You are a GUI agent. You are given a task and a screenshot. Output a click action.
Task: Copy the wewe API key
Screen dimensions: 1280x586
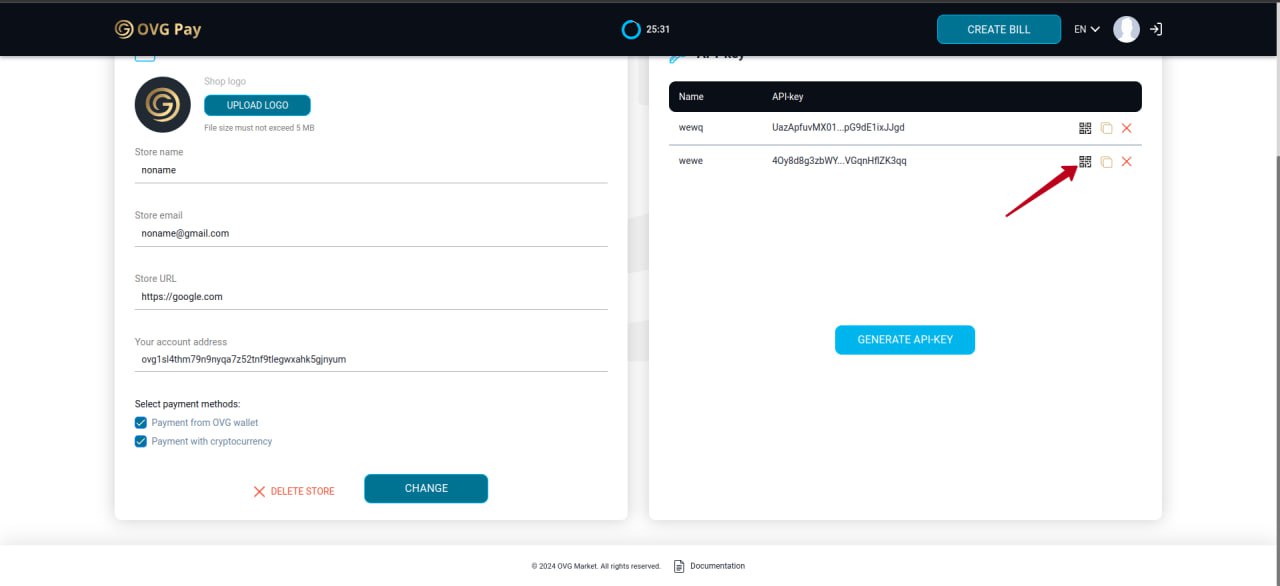(x=1106, y=162)
